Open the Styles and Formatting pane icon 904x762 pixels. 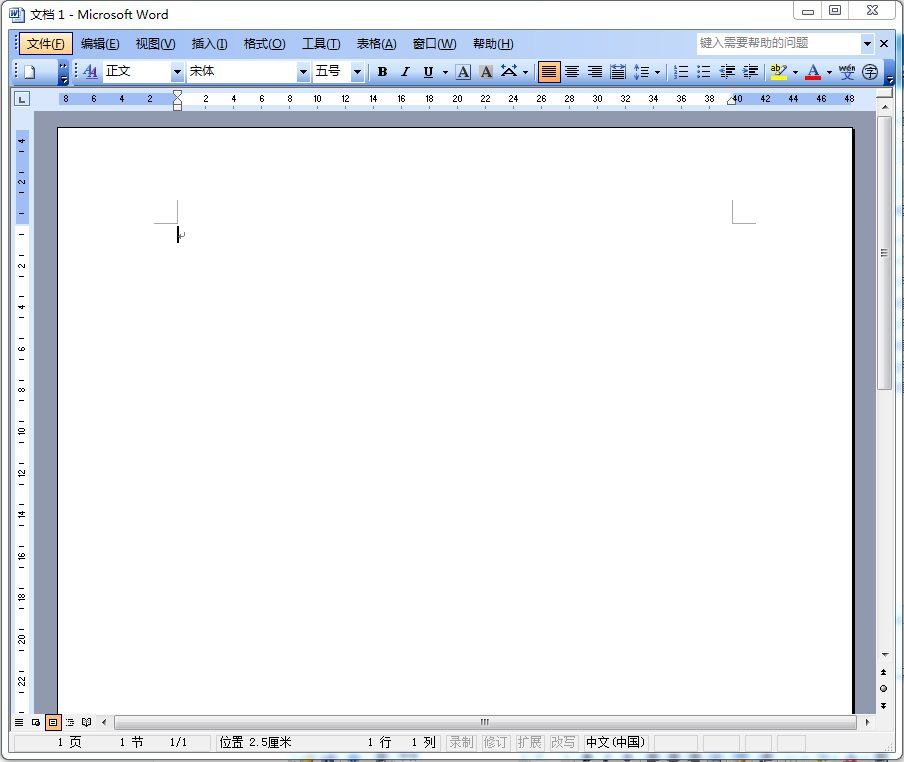(x=91, y=71)
